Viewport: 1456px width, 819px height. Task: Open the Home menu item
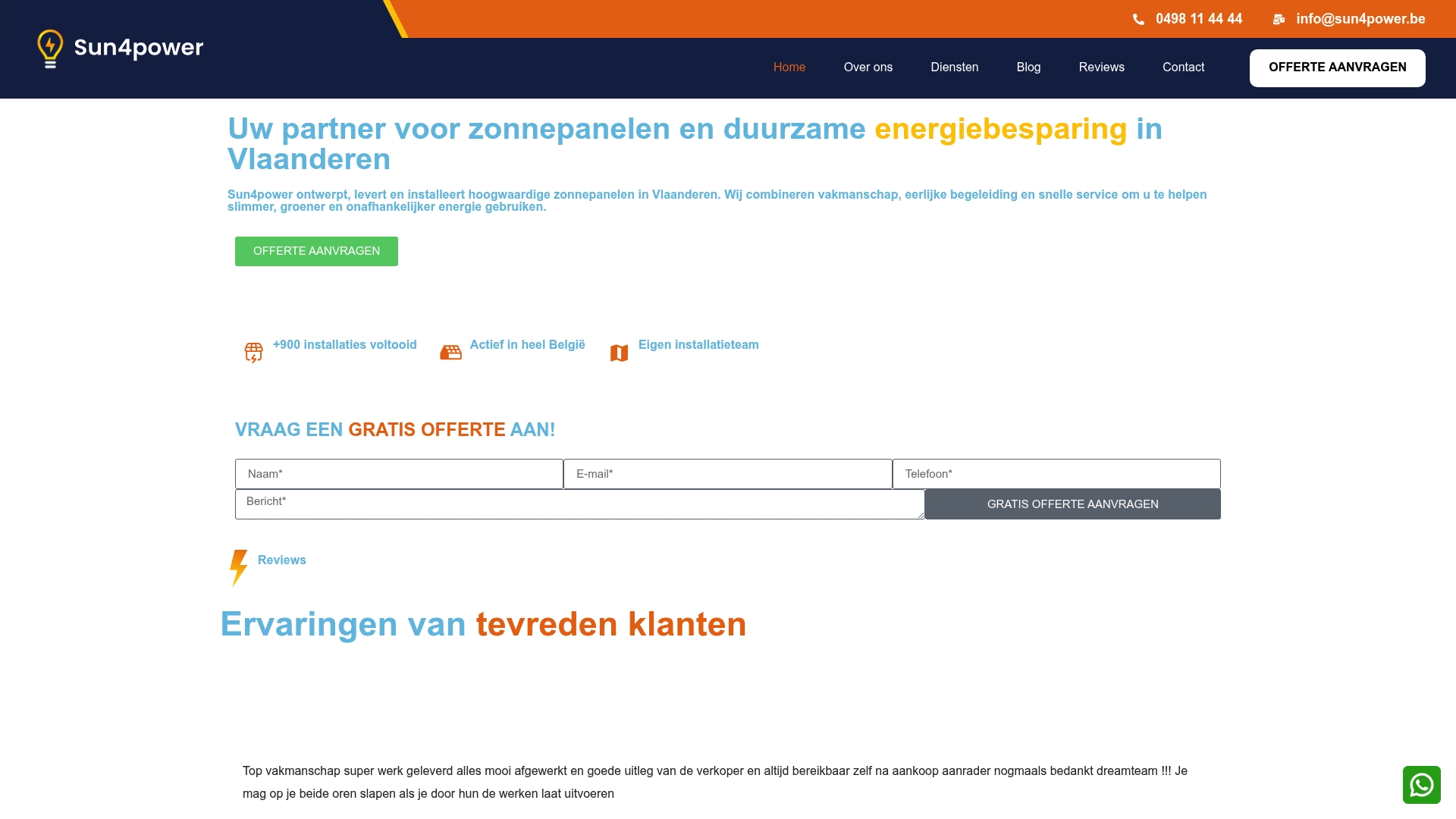point(789,67)
